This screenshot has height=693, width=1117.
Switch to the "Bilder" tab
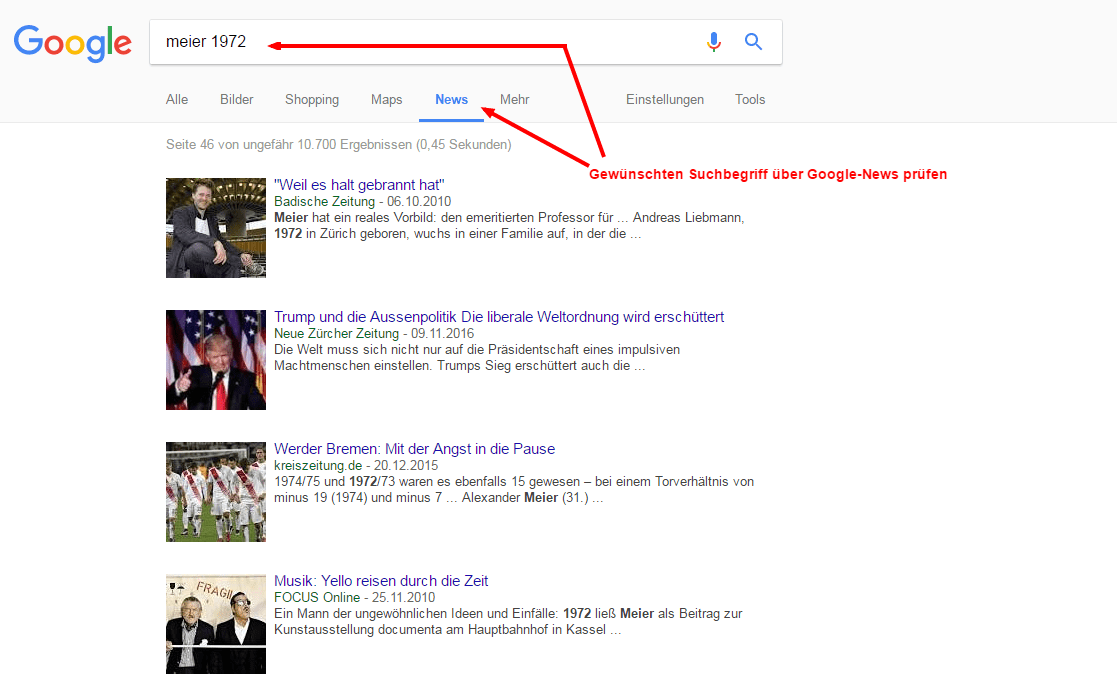point(236,99)
